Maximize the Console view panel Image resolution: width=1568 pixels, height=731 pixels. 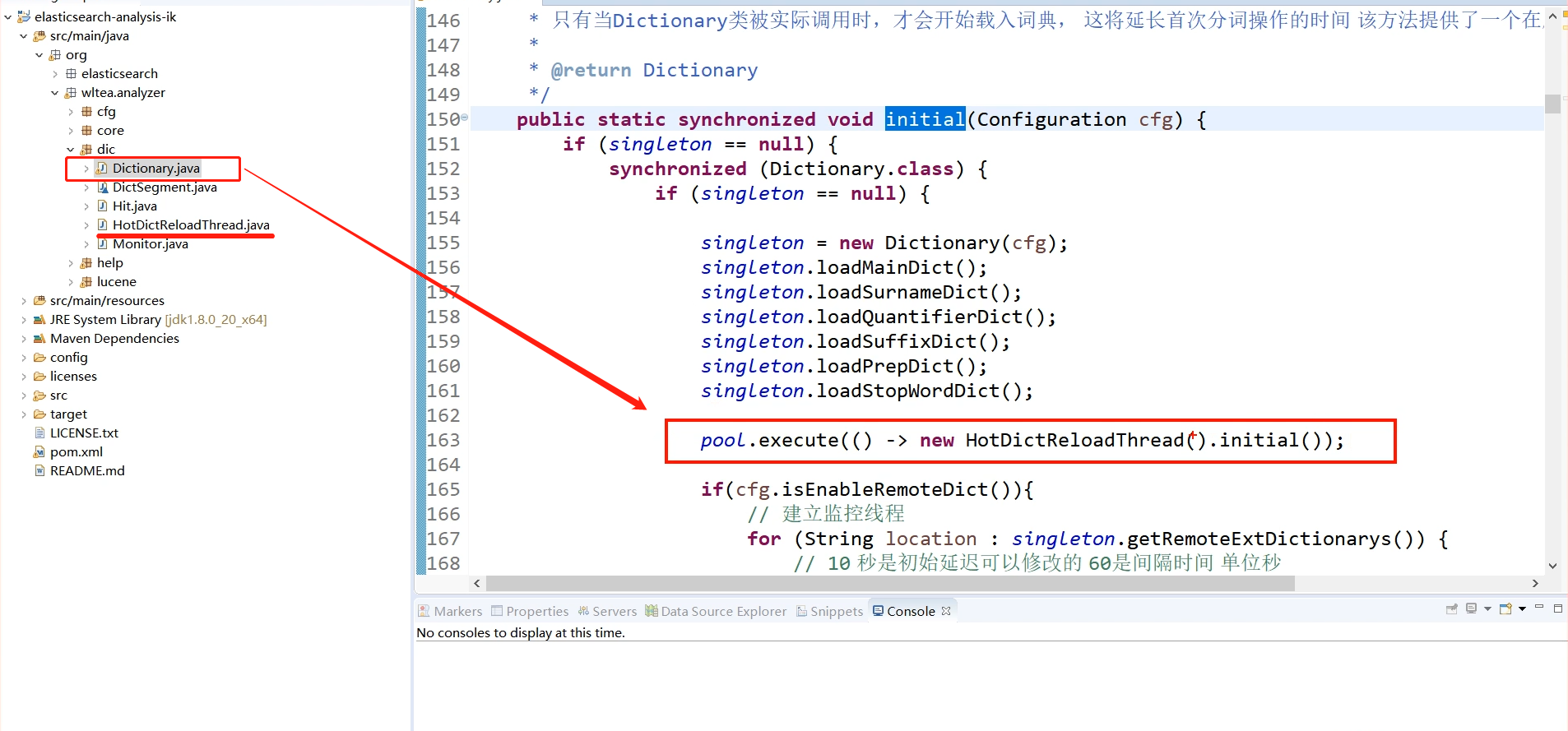[x=1557, y=608]
